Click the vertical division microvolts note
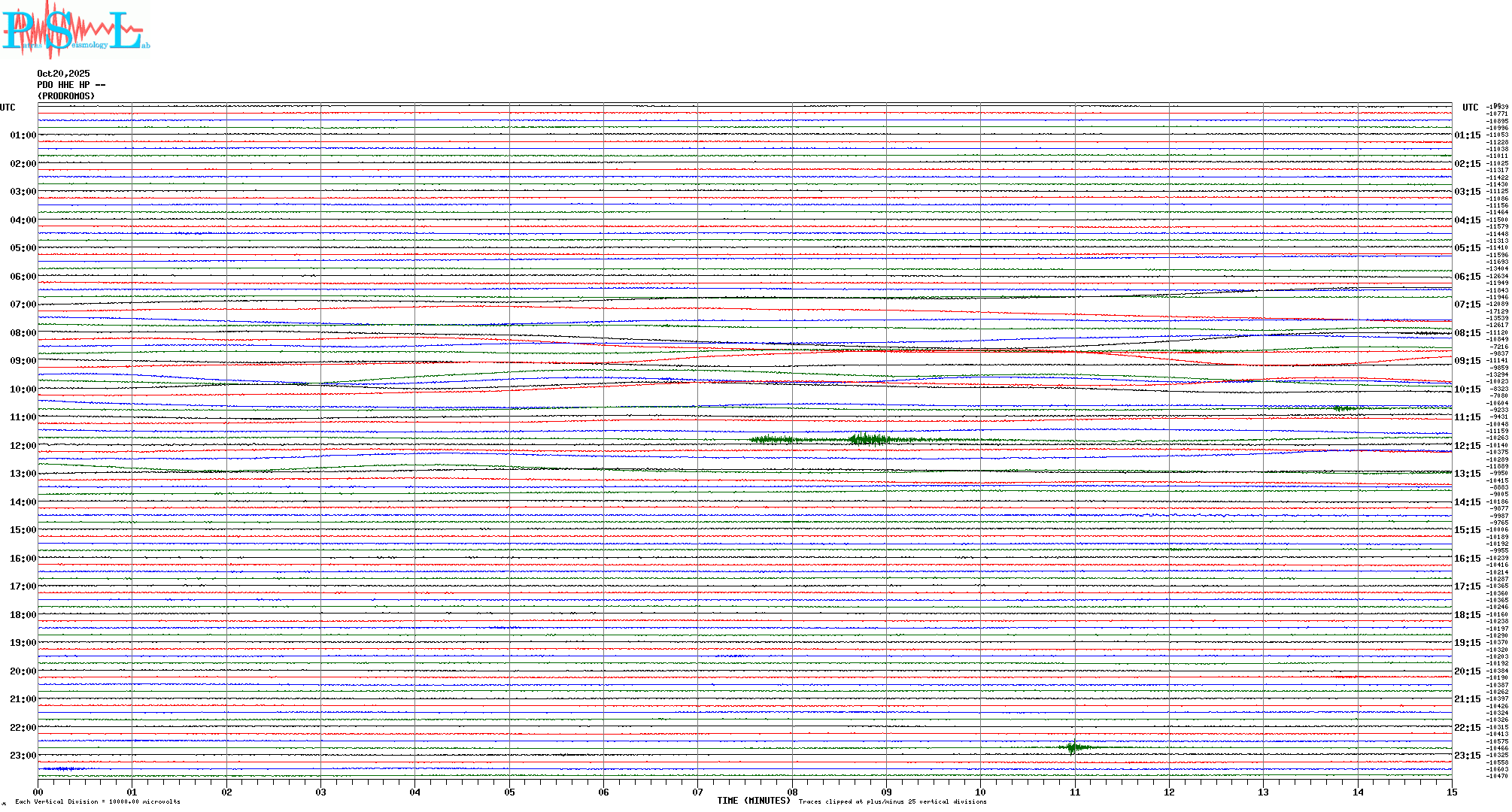1512x812 pixels. click(x=98, y=802)
